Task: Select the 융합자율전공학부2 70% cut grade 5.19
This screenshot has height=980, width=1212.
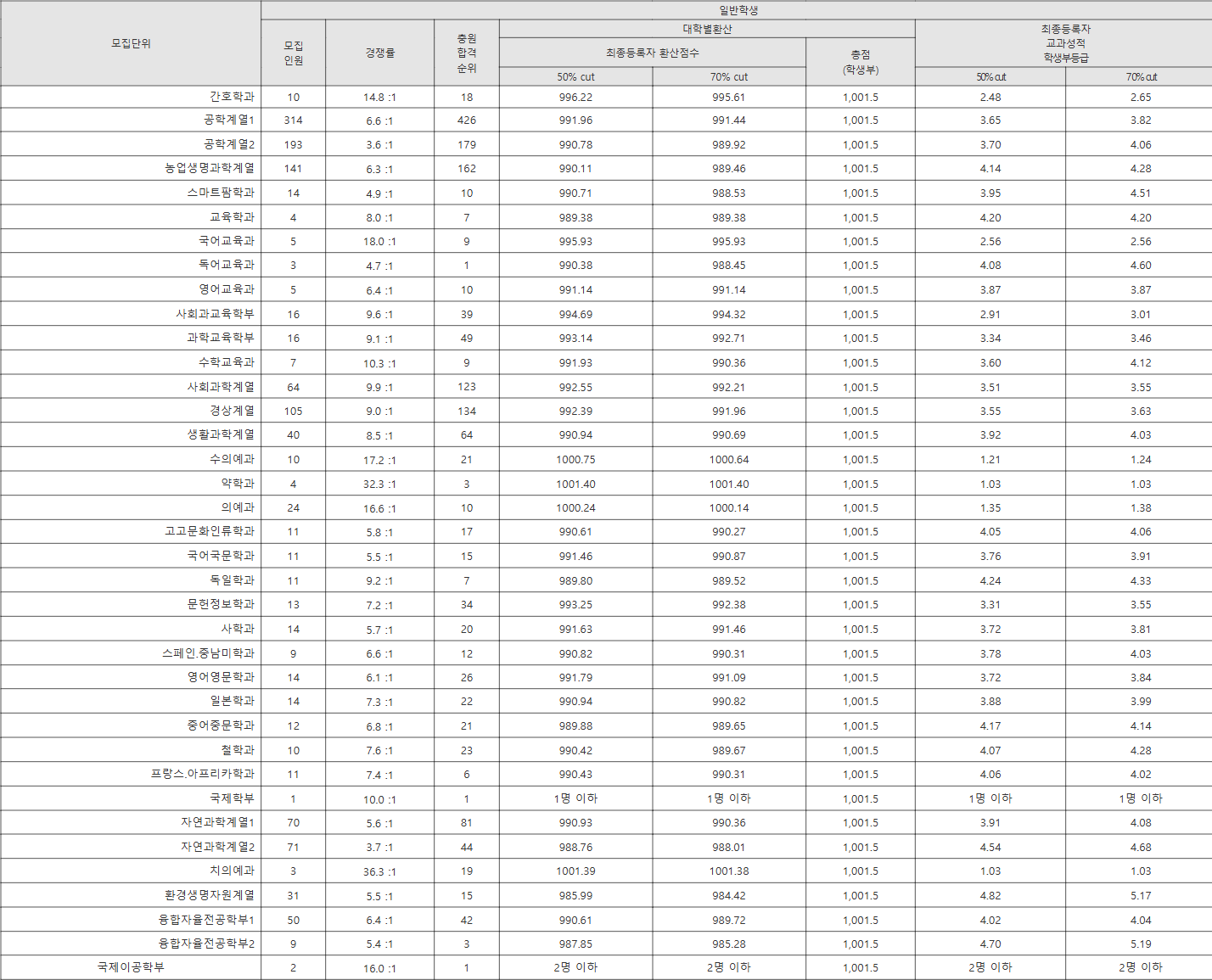Action: (1140, 944)
